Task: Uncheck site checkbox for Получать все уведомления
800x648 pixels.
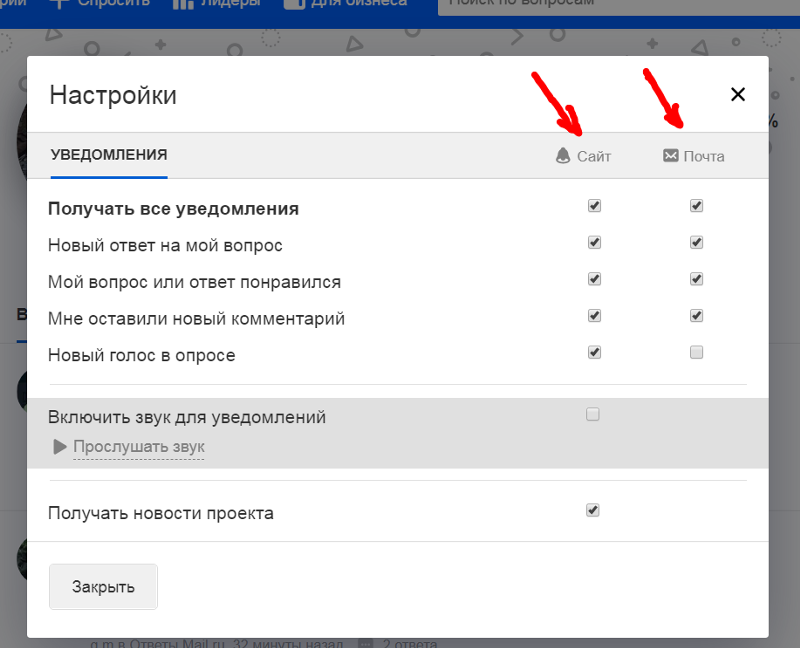Action: tap(594, 206)
